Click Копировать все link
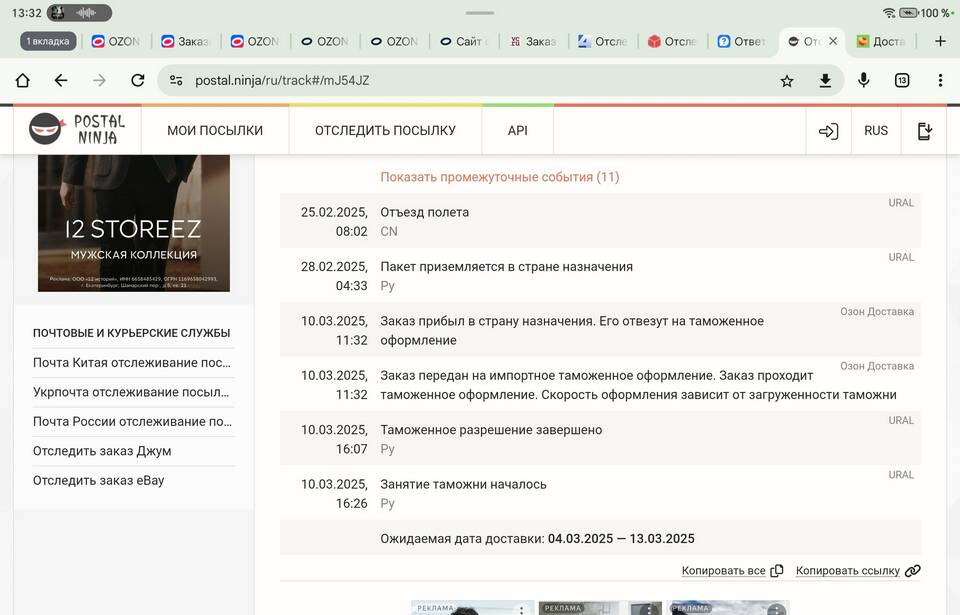960x615 pixels. (x=723, y=570)
